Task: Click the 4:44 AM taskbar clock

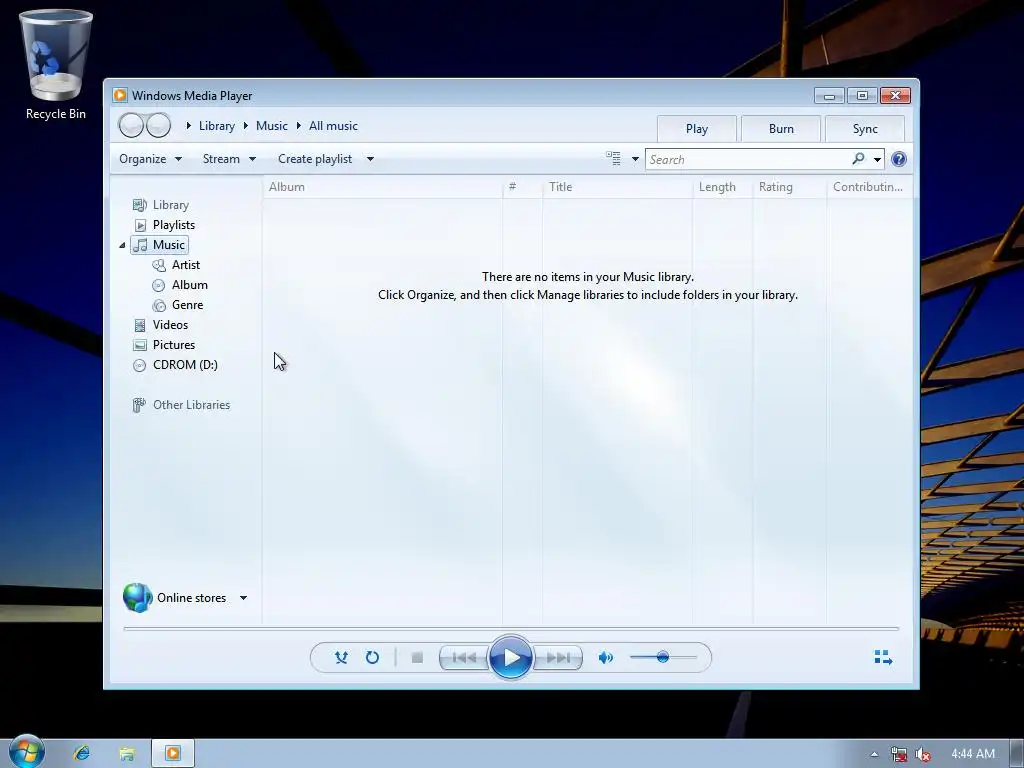Action: pyautogui.click(x=972, y=754)
